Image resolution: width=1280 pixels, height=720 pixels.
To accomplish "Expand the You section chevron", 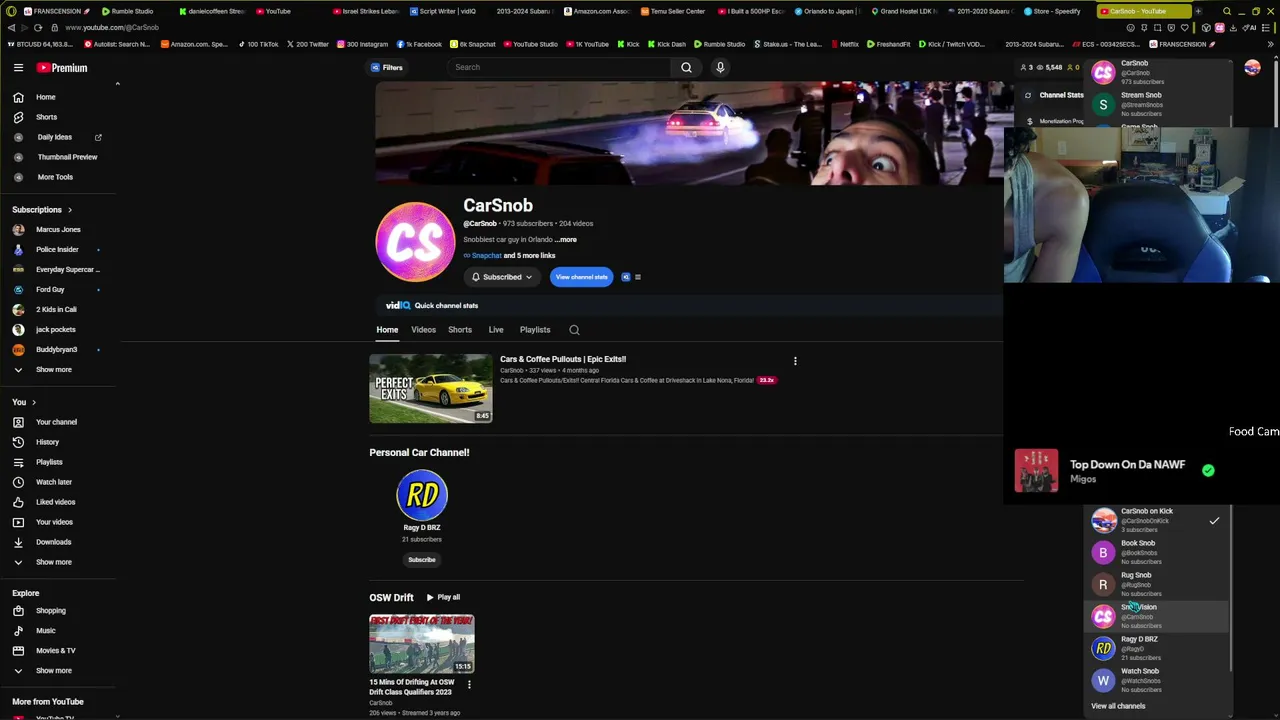I will click(33, 402).
